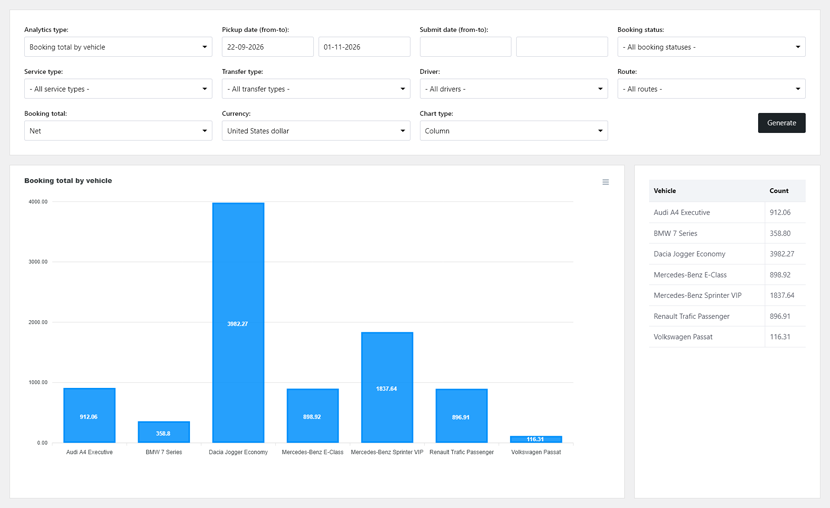The height and width of the screenshot is (508, 830).
Task: Focus the pickup date to field 01-11-2026
Action: 364,47
